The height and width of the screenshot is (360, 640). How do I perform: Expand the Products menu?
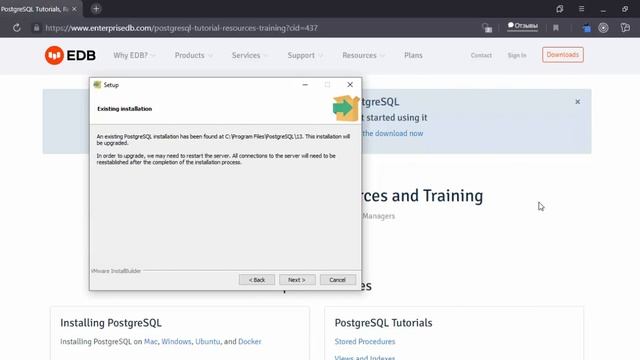tap(193, 55)
